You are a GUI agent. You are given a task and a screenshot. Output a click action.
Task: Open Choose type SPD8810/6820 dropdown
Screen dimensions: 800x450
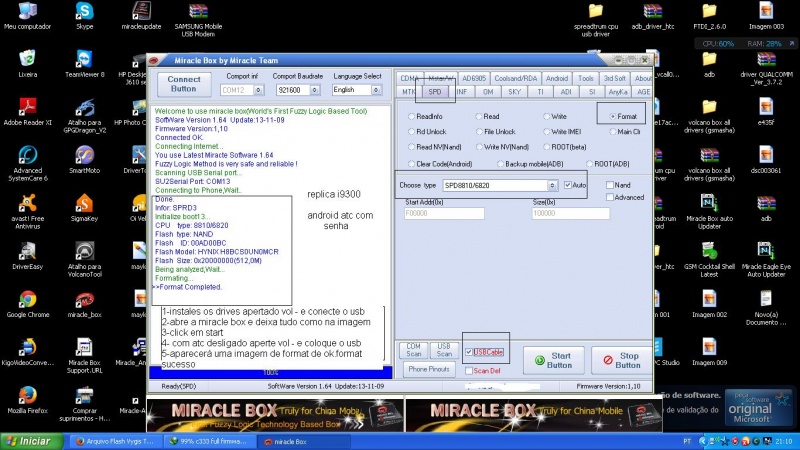[552, 185]
